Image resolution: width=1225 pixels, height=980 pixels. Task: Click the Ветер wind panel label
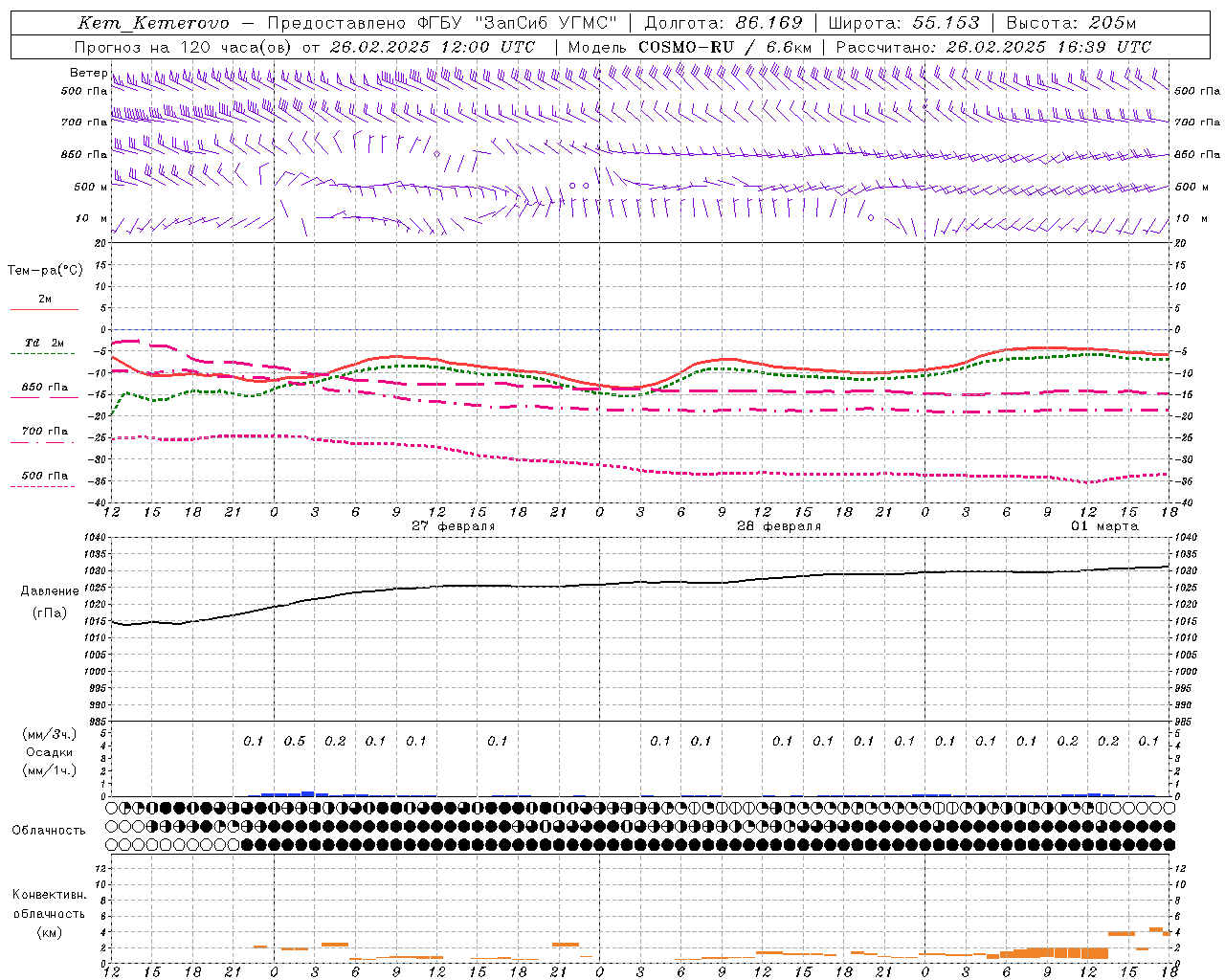(88, 73)
